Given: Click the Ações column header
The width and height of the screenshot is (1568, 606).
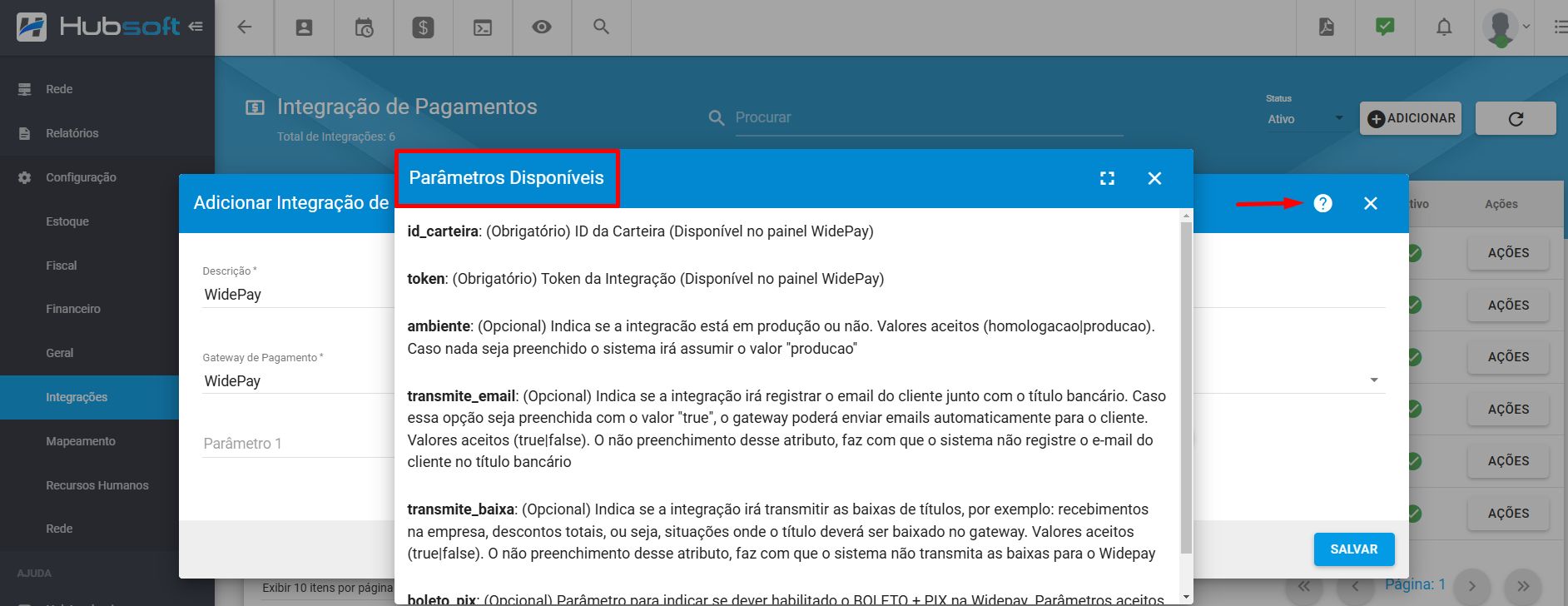Looking at the screenshot, I should click(1501, 204).
